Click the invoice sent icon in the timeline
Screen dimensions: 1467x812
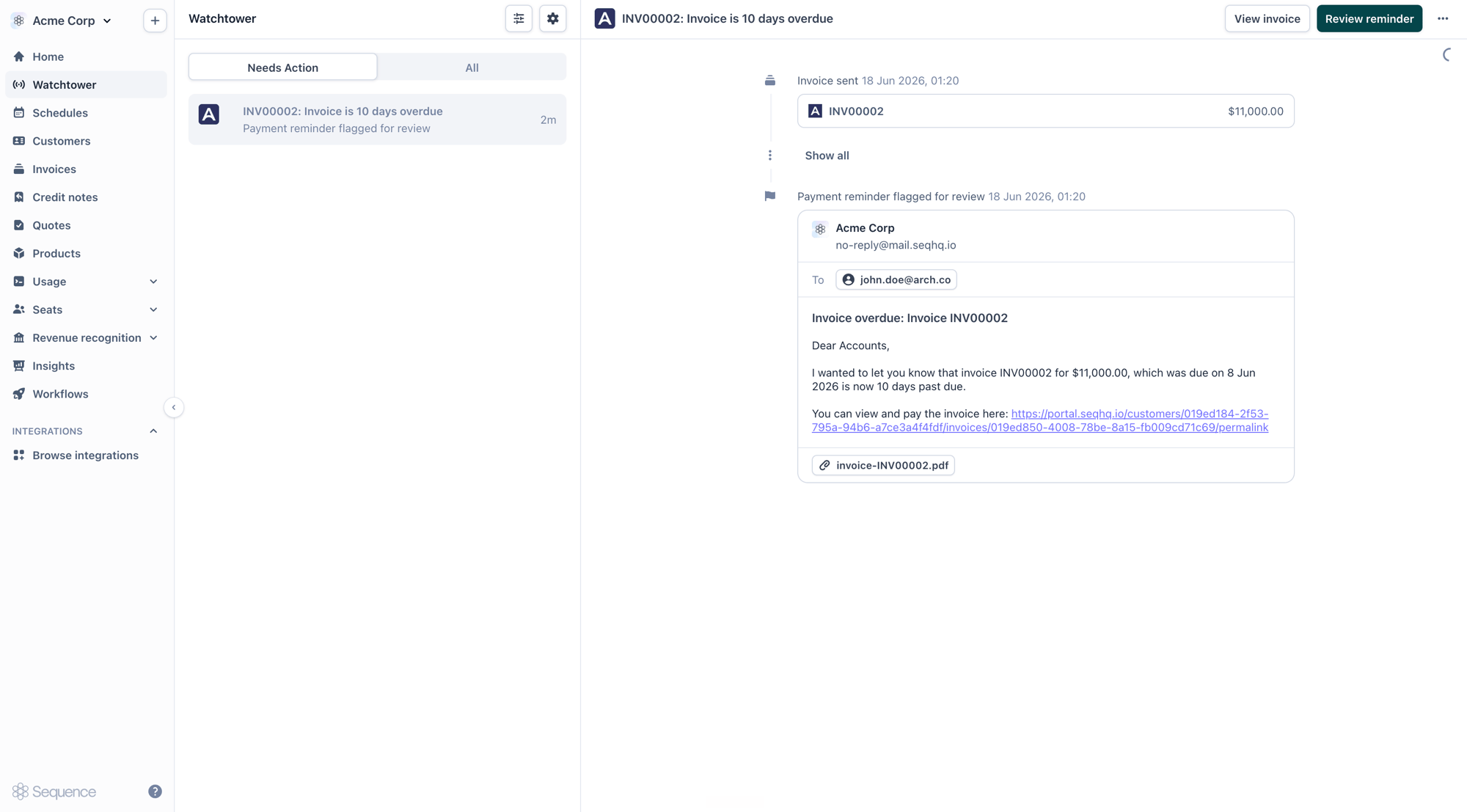point(770,81)
